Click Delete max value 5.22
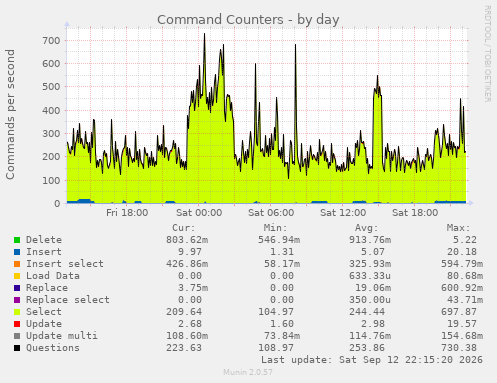This screenshot has height=383, width=497. click(x=465, y=240)
